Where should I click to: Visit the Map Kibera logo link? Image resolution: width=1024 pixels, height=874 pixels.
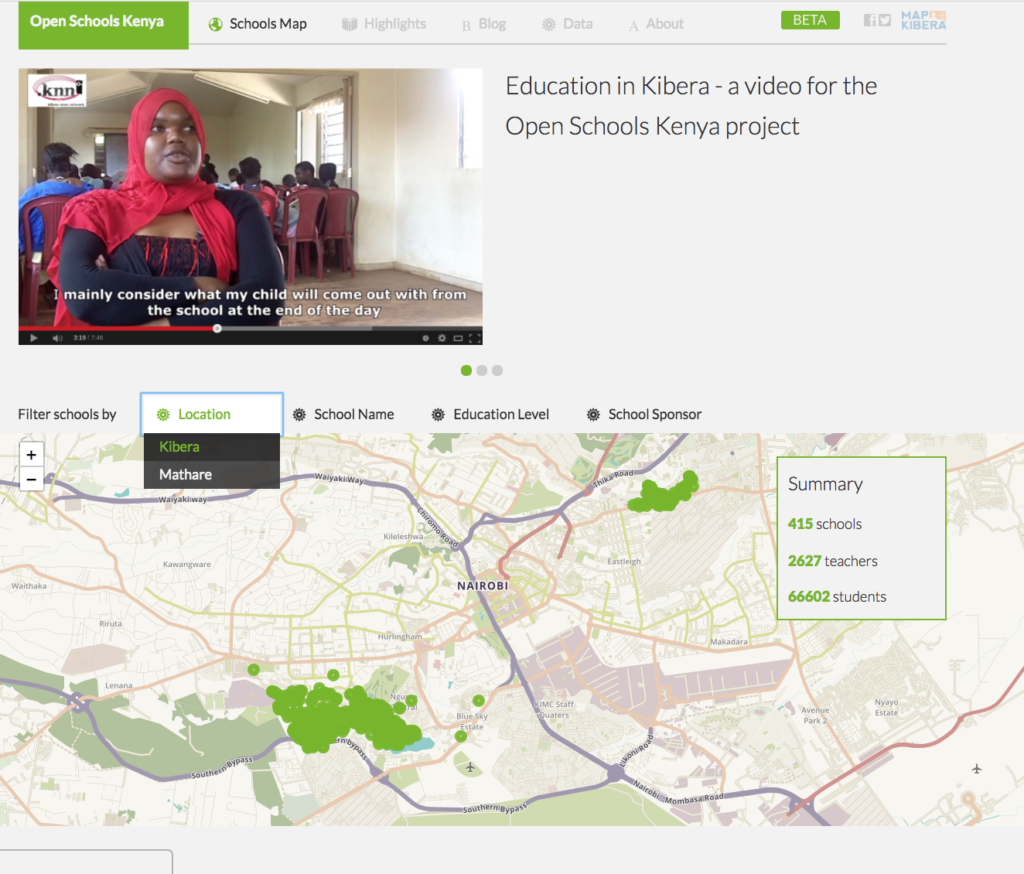[x=923, y=20]
